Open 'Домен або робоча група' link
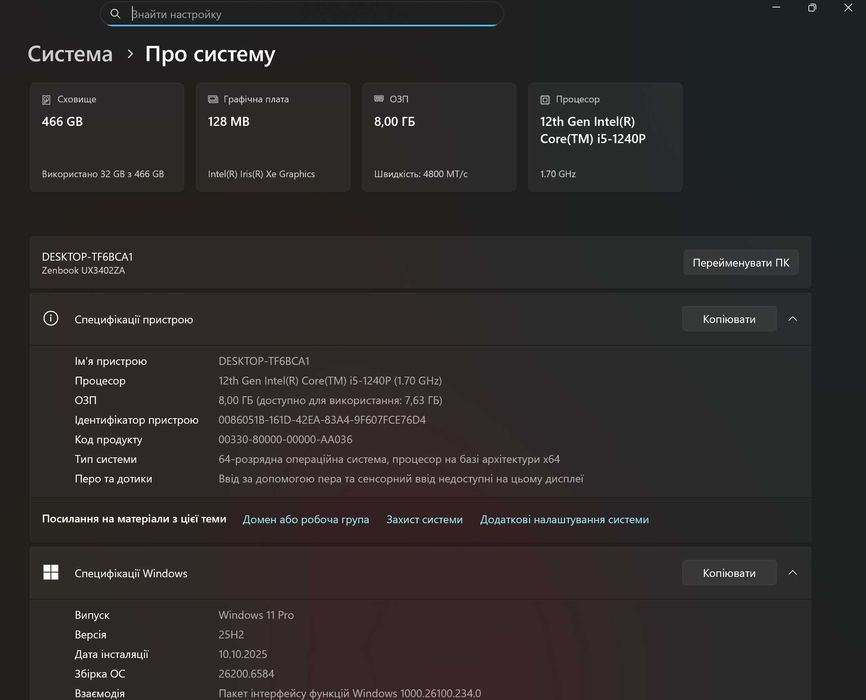This screenshot has height=700, width=866. click(306, 519)
